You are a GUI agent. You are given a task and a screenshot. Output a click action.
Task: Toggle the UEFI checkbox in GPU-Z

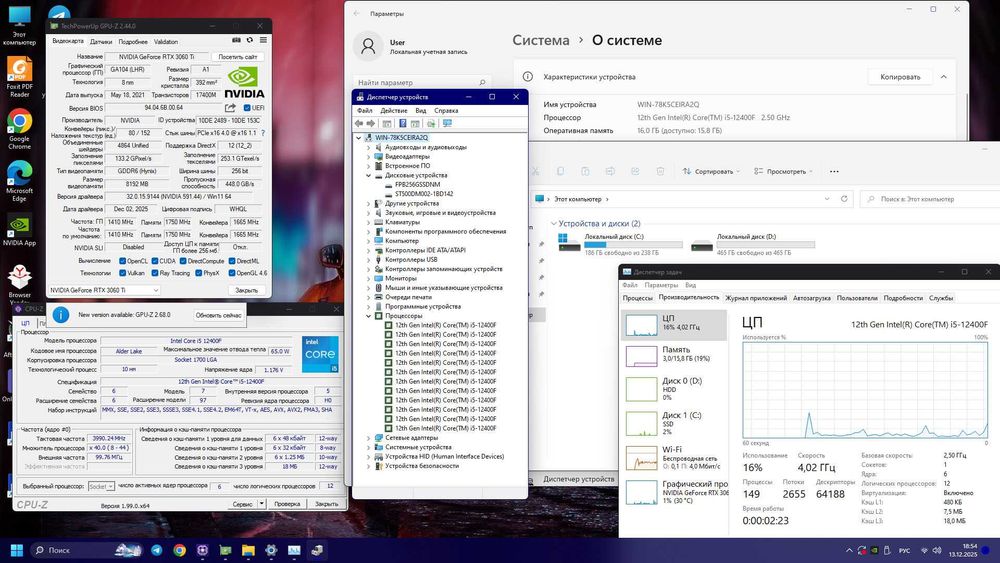246,107
